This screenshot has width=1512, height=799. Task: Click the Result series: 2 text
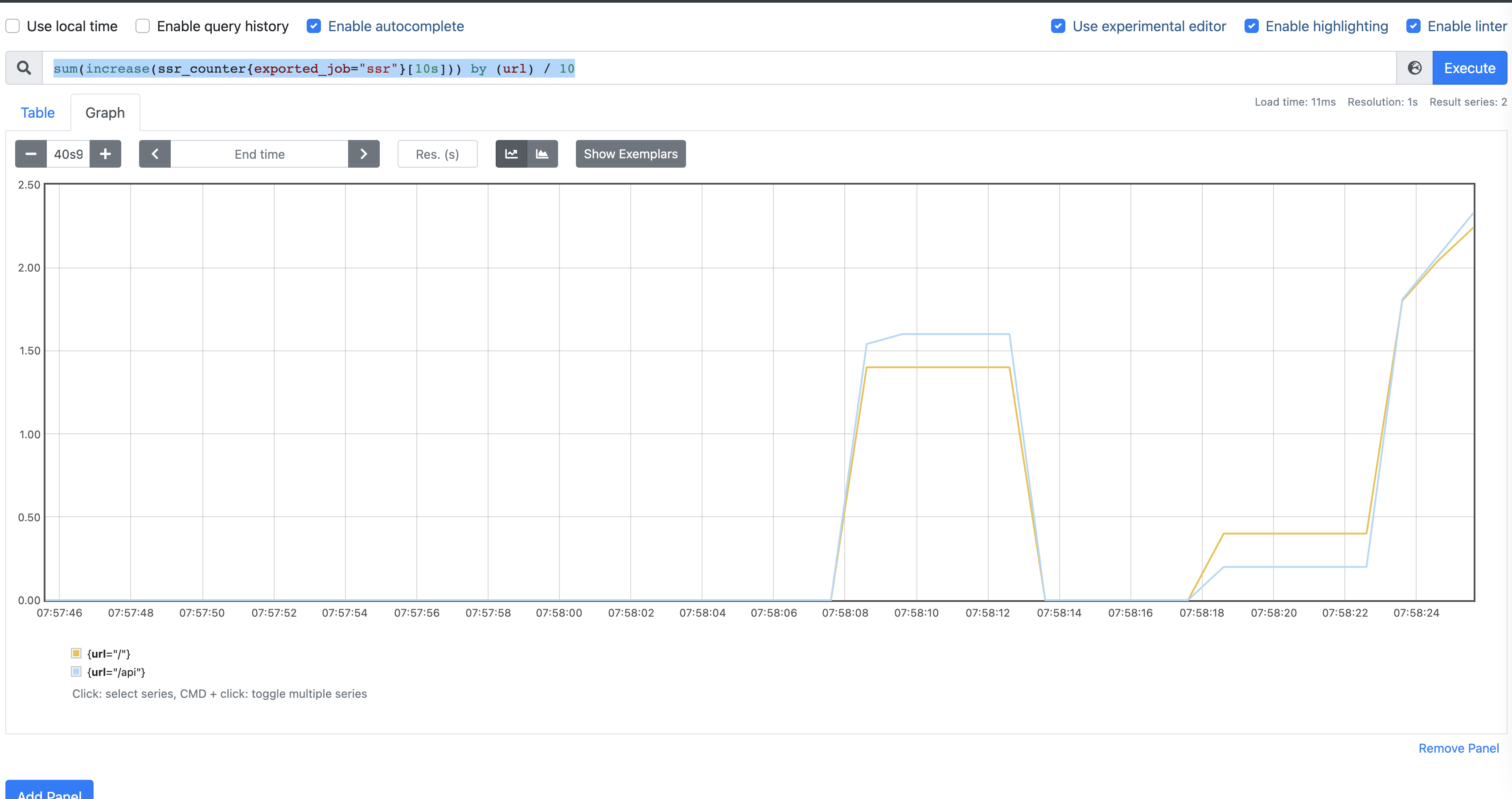[1468, 102]
